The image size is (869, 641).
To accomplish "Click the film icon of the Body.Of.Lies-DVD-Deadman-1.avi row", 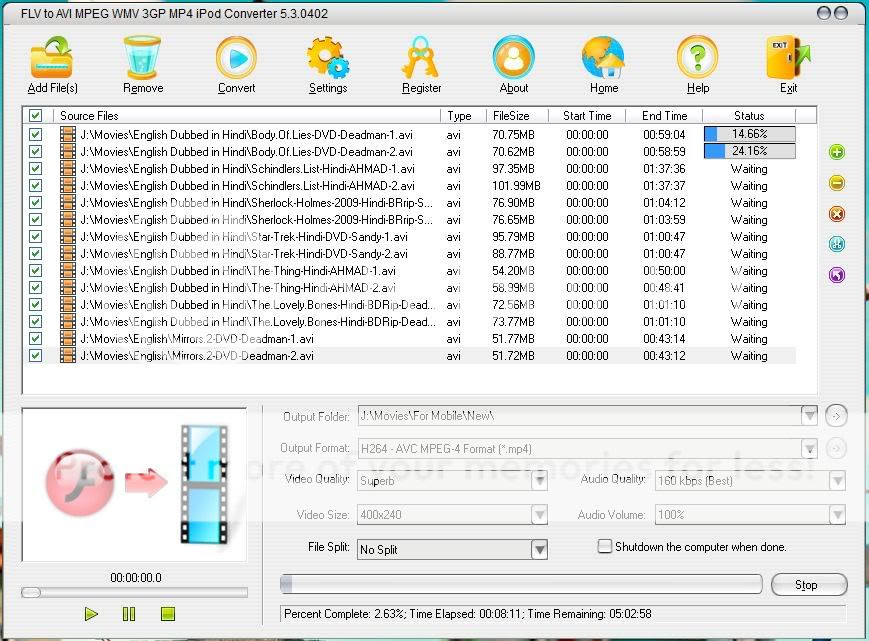I will click(68, 135).
